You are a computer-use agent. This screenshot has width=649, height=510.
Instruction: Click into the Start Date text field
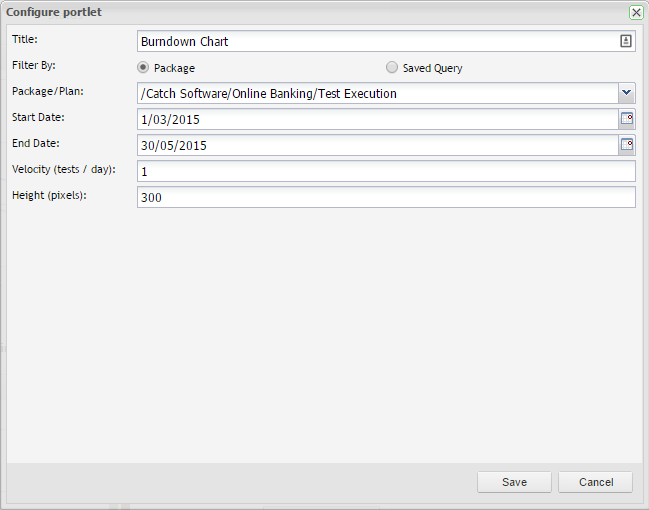377,119
